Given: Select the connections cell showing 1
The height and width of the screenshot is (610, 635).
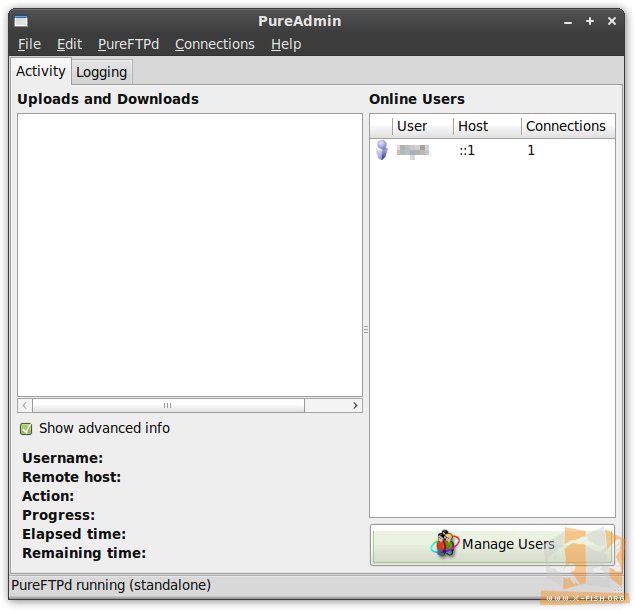Looking at the screenshot, I should [x=531, y=151].
